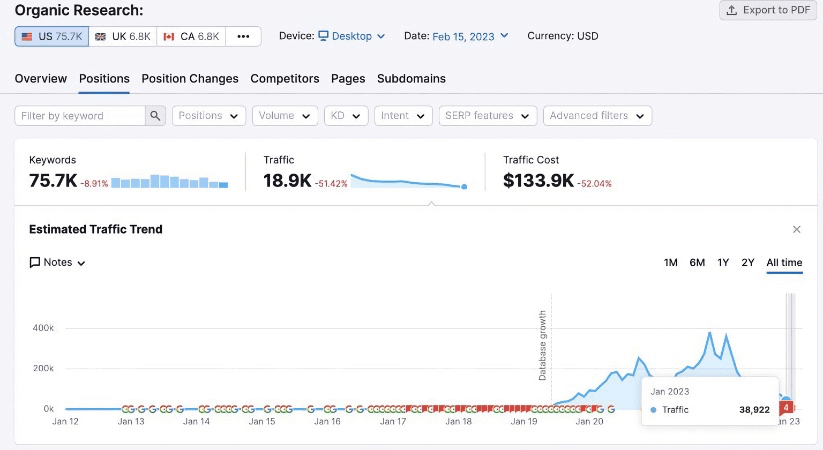Switch to the CA 6.8K database

pyautogui.click(x=190, y=37)
